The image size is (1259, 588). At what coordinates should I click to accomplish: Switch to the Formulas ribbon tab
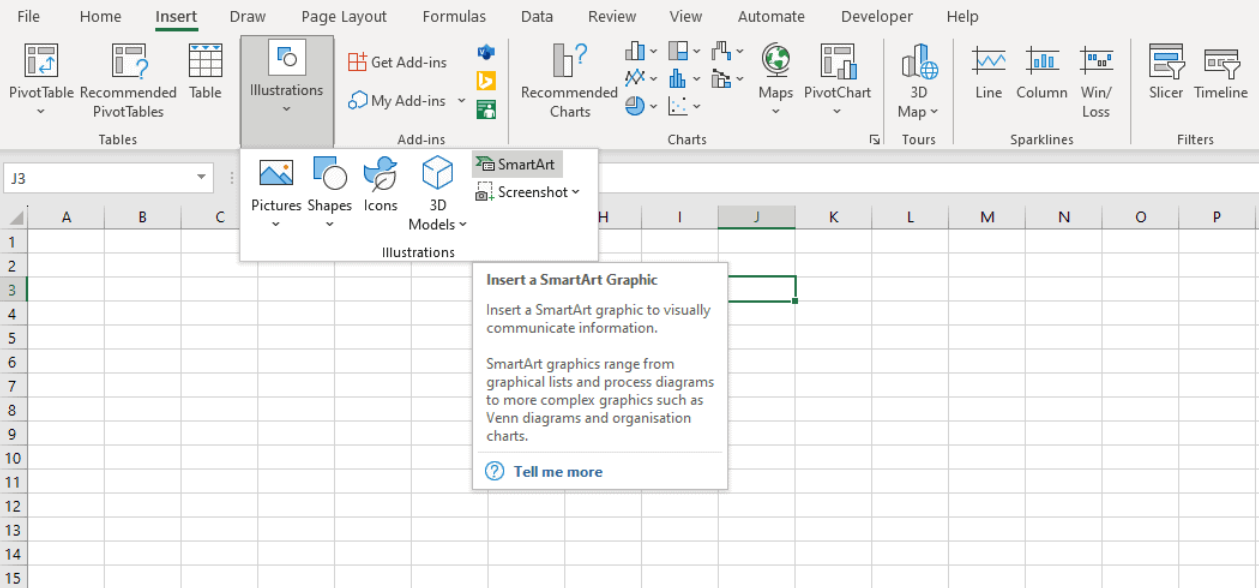pos(454,16)
